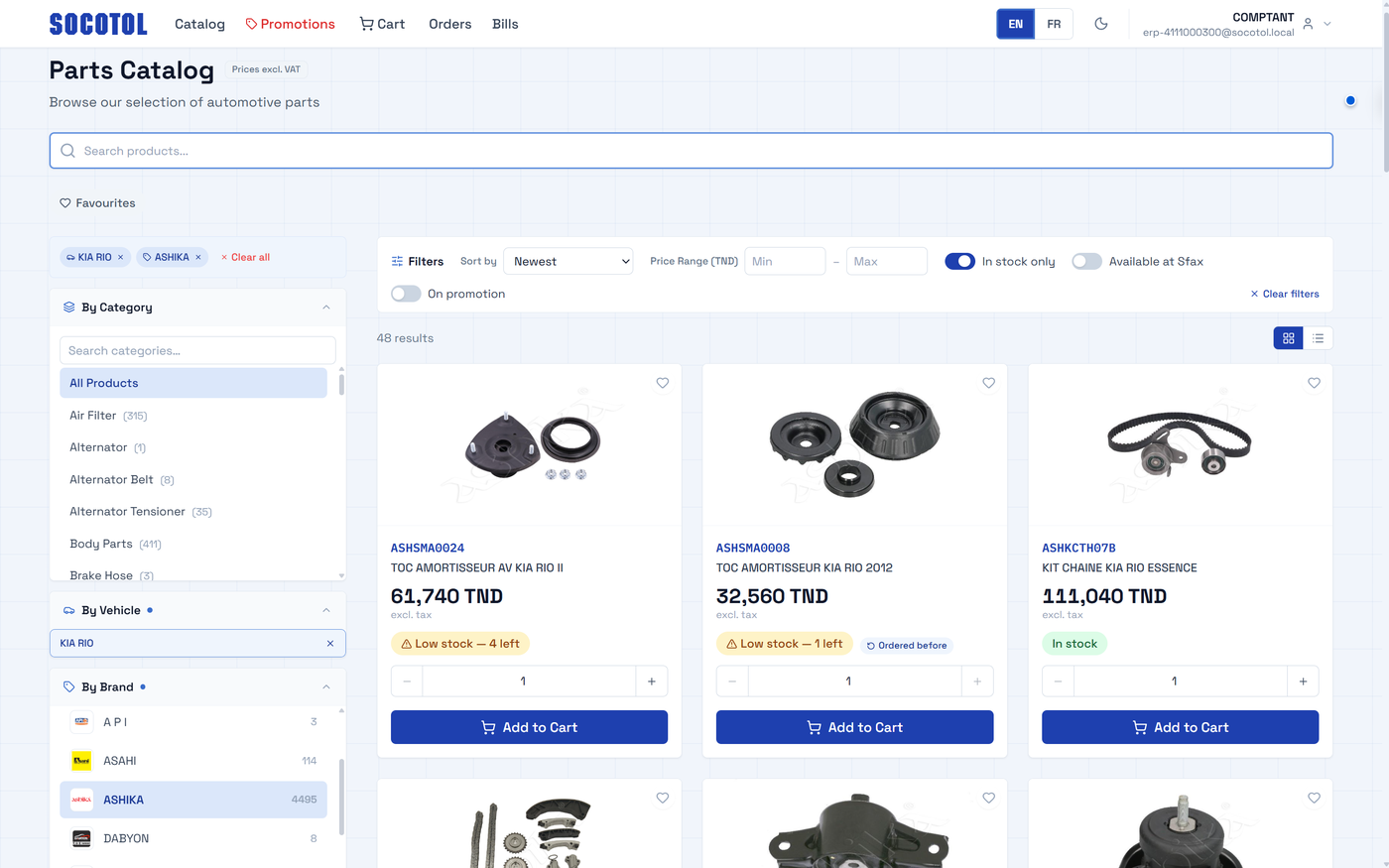Screen dimensions: 1389x868
Task: Decrease quantity for ASHSMA0024
Action: (x=407, y=682)
